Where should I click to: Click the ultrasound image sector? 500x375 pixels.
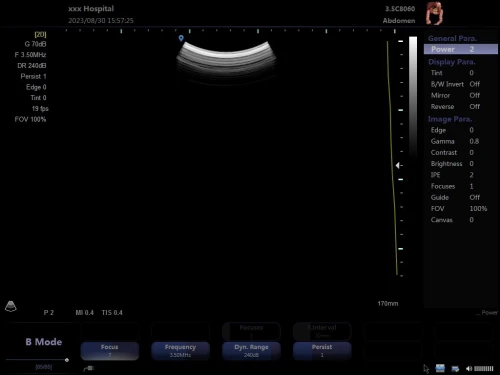[226, 63]
